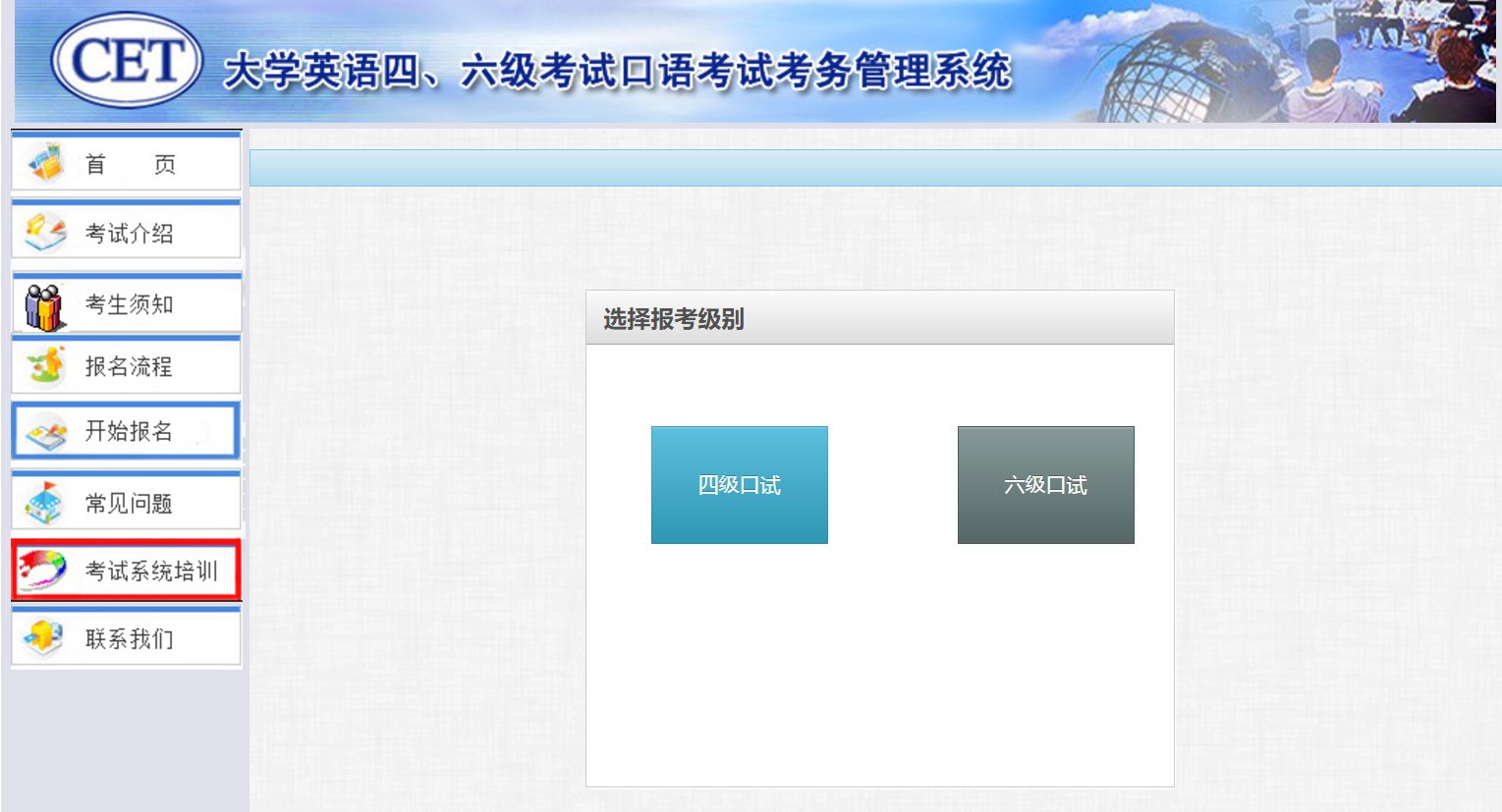The height and width of the screenshot is (812, 1502).
Task: Select the blue 四级口试 option
Action: 739,484
